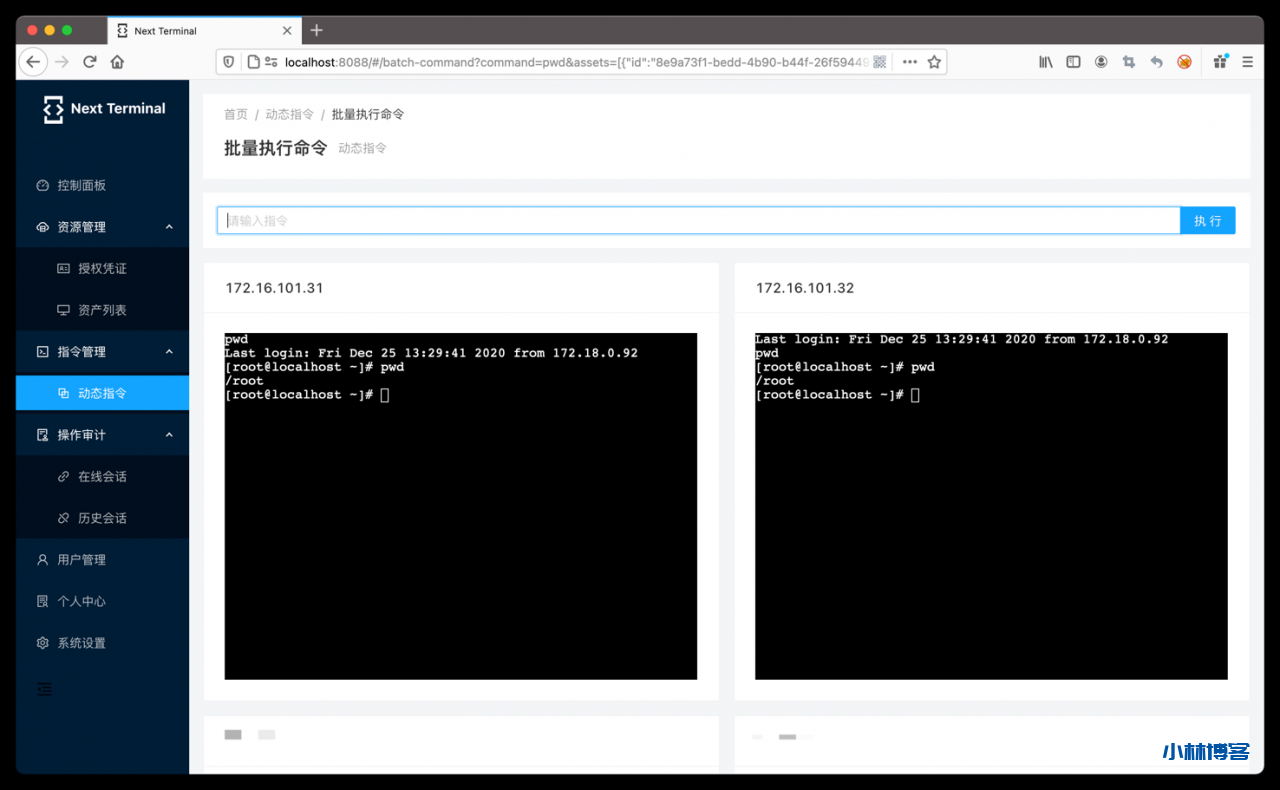
Task: Click the 首页 breadcrumb link
Action: point(236,114)
